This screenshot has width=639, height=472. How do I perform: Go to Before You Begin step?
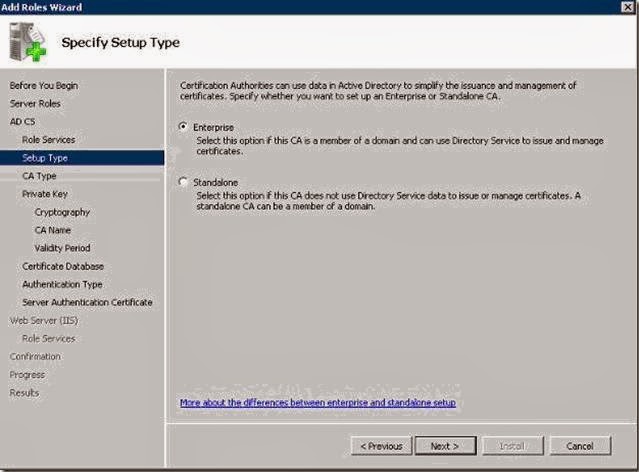[x=44, y=86]
